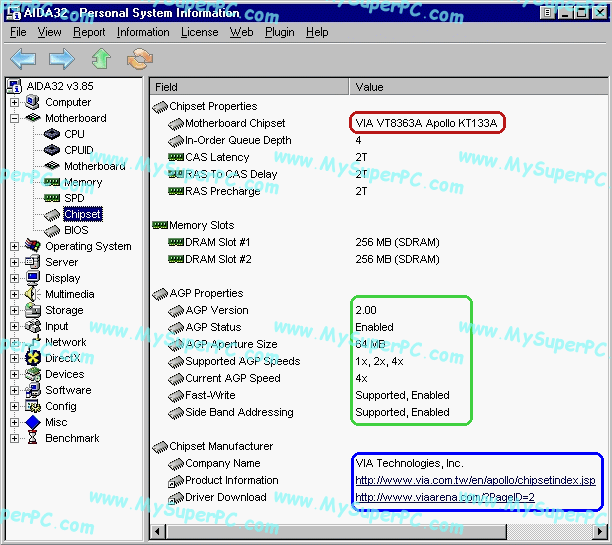This screenshot has width=612, height=545.
Task: Open the Plugin menu
Action: click(x=279, y=32)
